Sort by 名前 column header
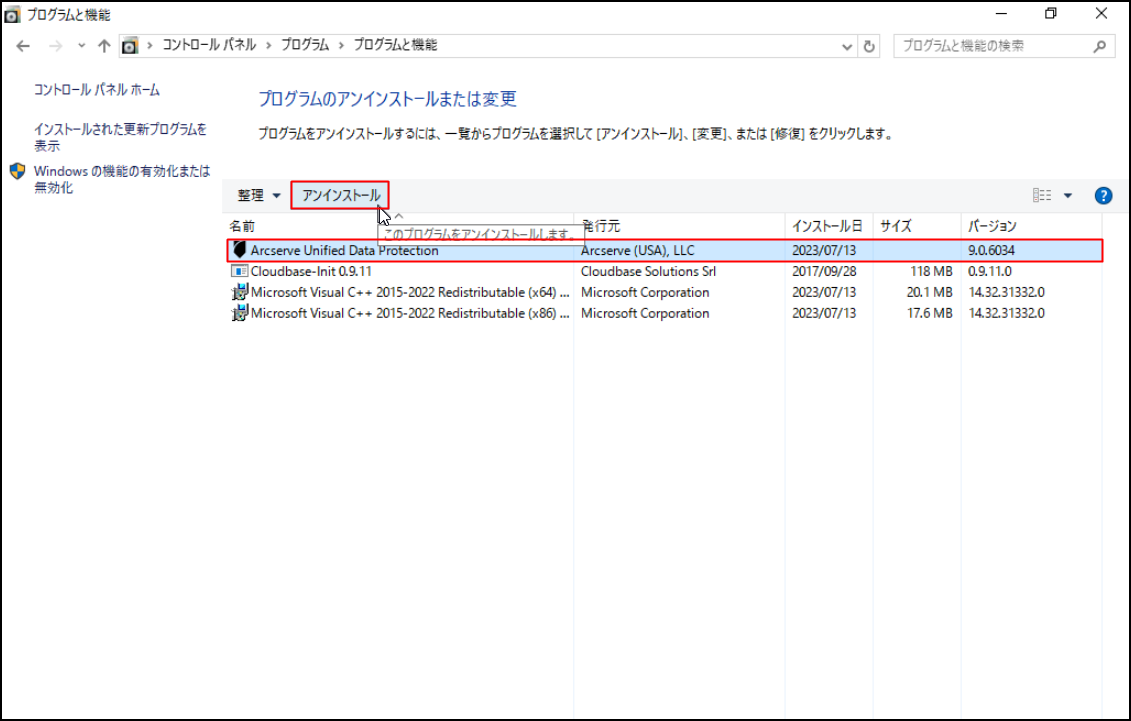This screenshot has width=1131, height=721. point(242,226)
